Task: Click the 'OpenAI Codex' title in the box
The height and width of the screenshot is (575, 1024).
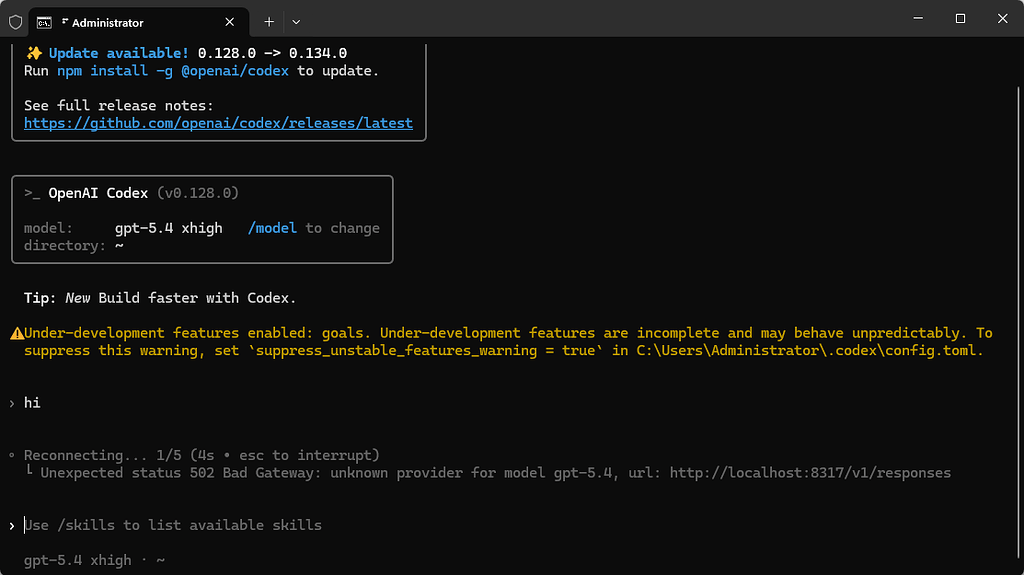Action: coord(98,193)
